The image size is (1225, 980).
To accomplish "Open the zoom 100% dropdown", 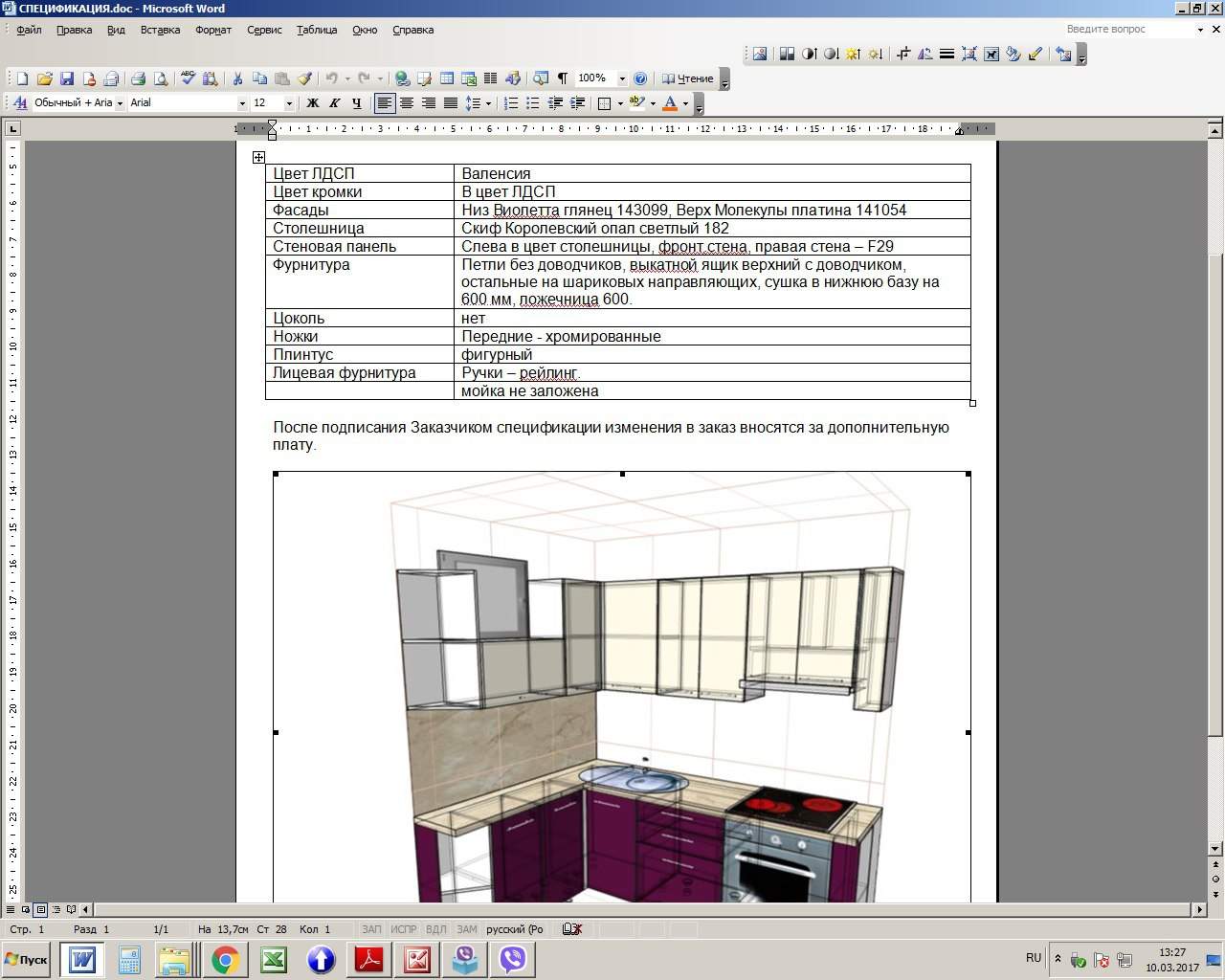I will [622, 78].
